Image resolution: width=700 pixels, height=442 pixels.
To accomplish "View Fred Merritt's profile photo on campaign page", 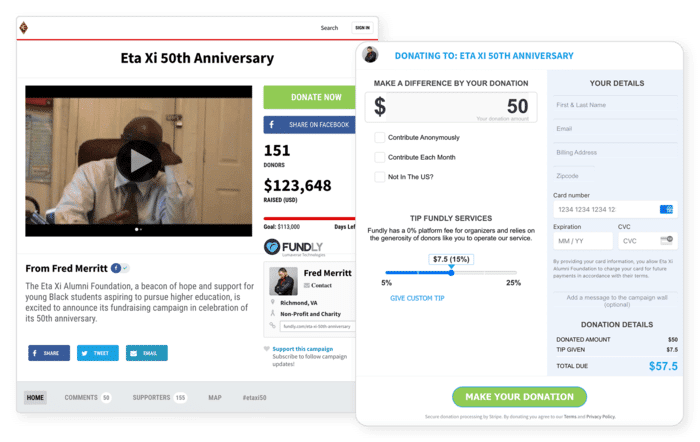I will tap(283, 281).
